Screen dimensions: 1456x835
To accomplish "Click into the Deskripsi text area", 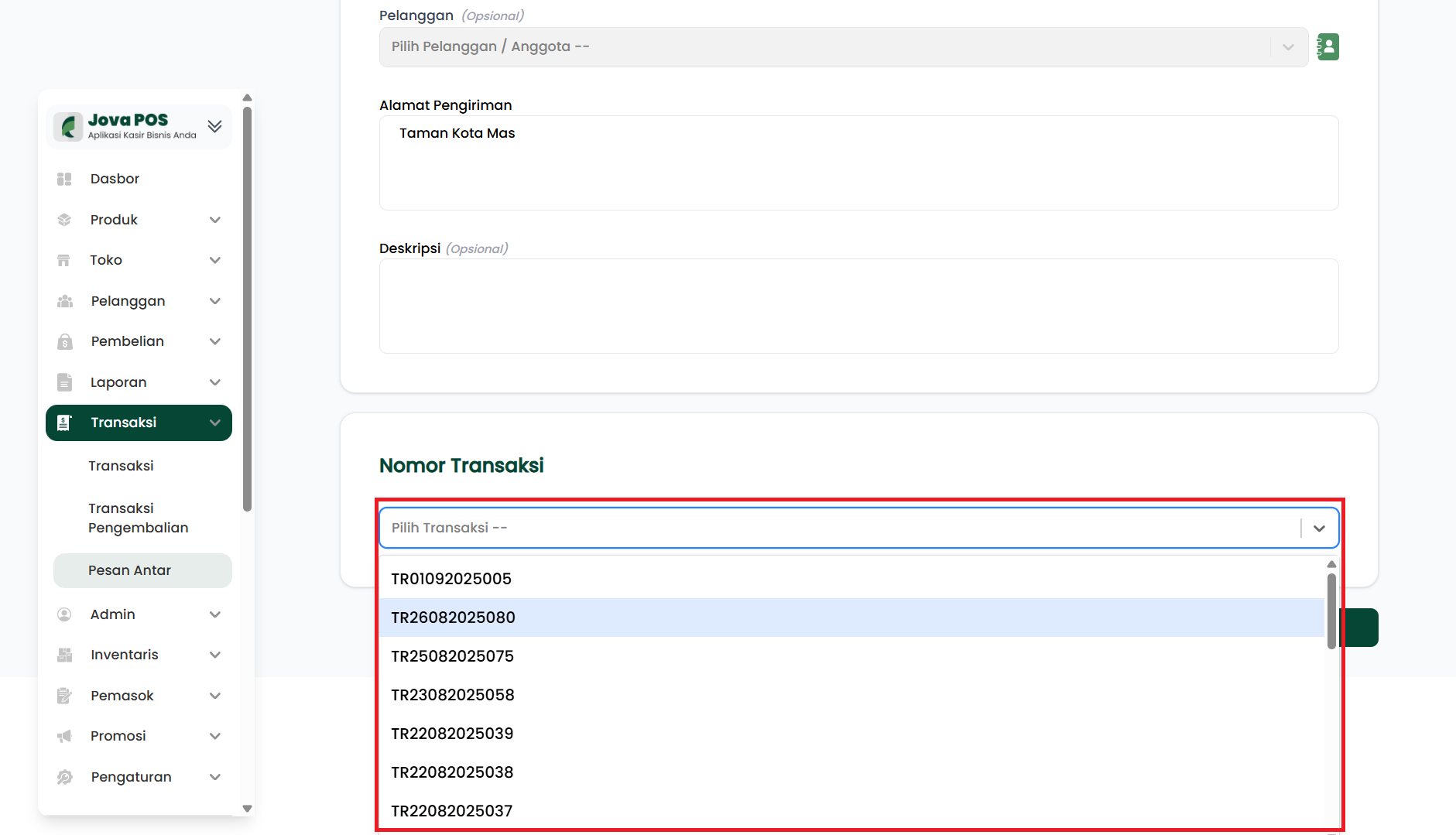I will [858, 306].
